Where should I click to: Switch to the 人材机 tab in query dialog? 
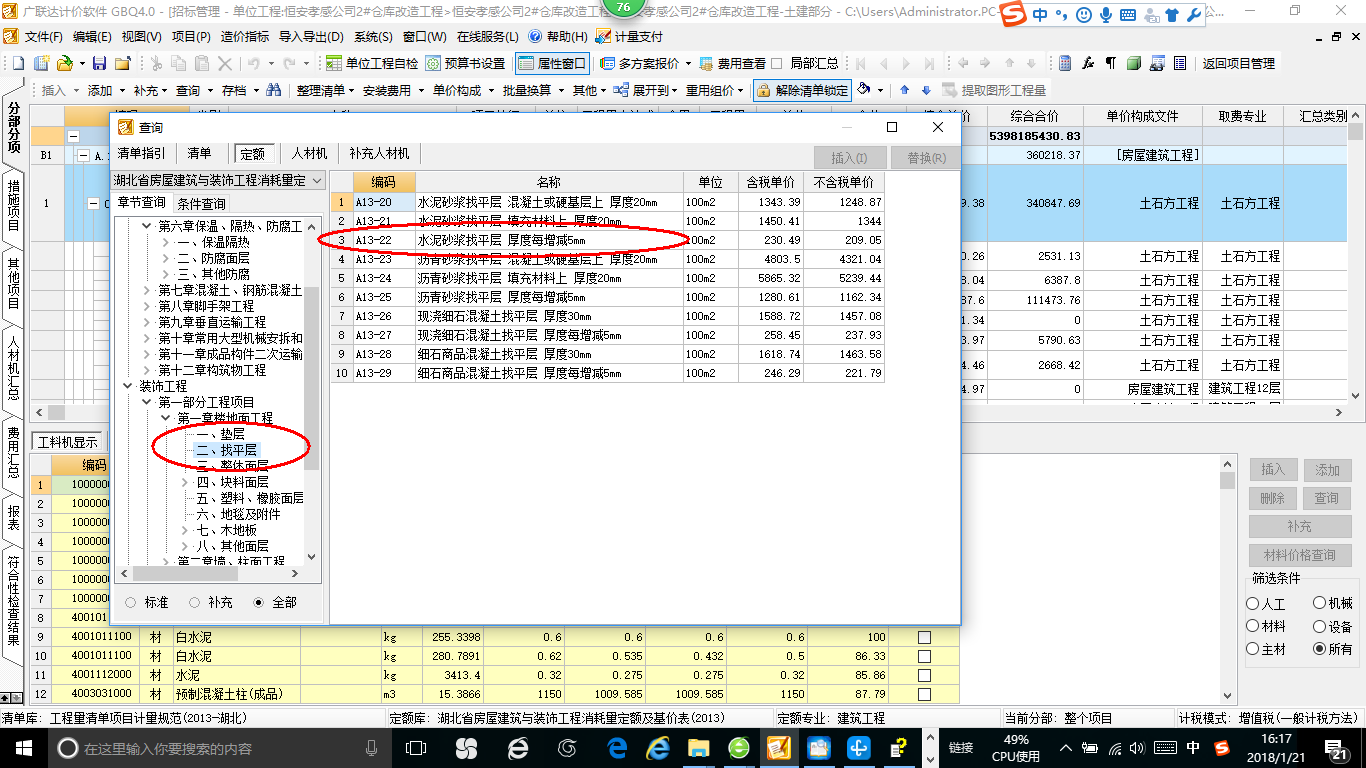309,154
